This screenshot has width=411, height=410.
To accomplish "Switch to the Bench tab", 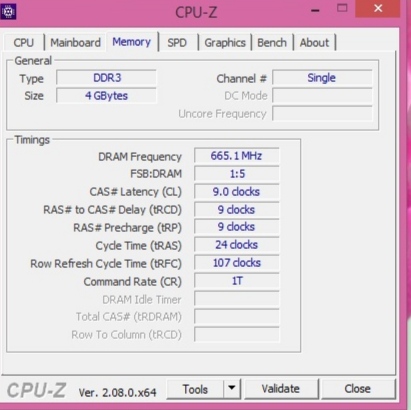I will 272,43.
